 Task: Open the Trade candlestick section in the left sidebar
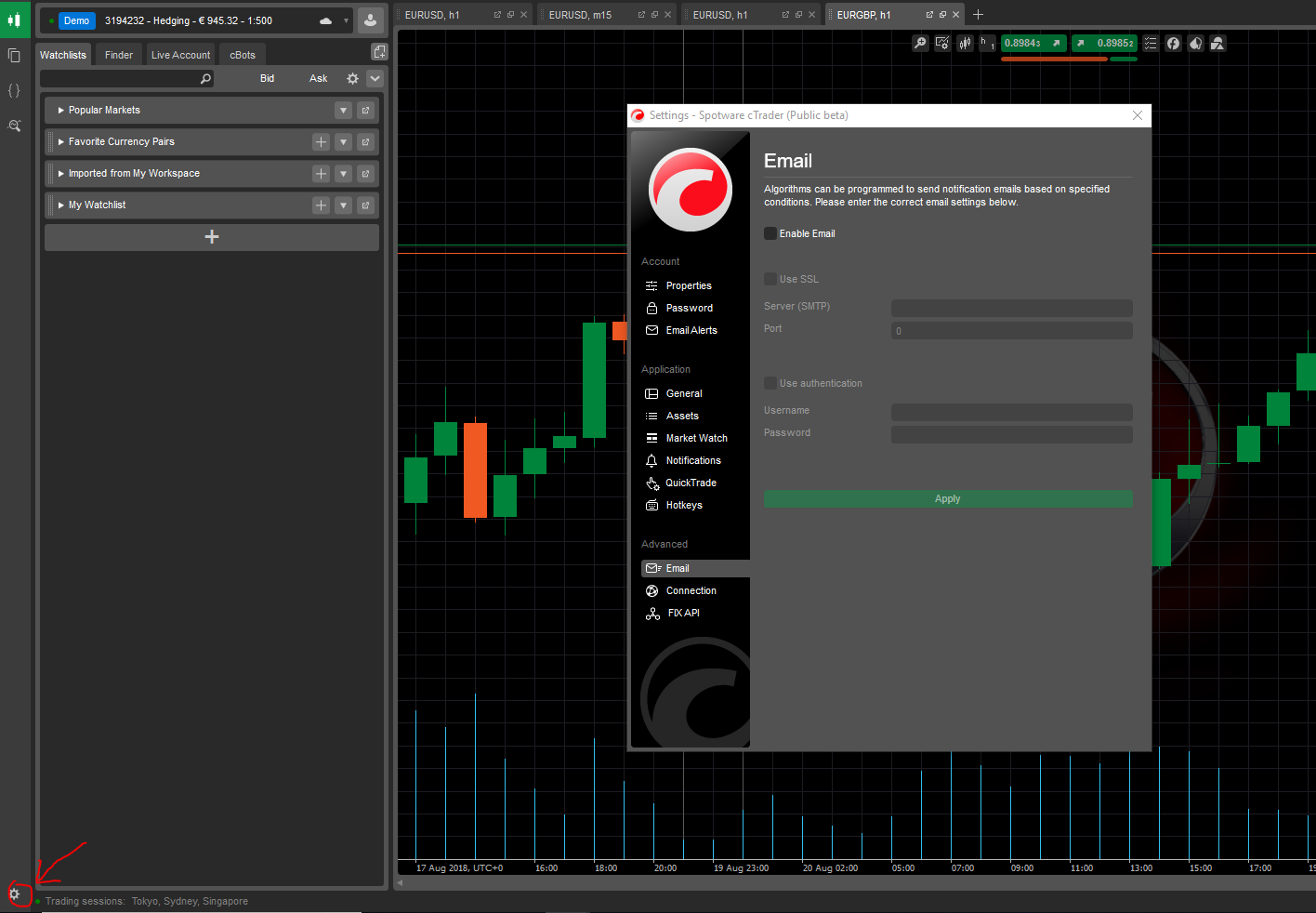[14, 20]
